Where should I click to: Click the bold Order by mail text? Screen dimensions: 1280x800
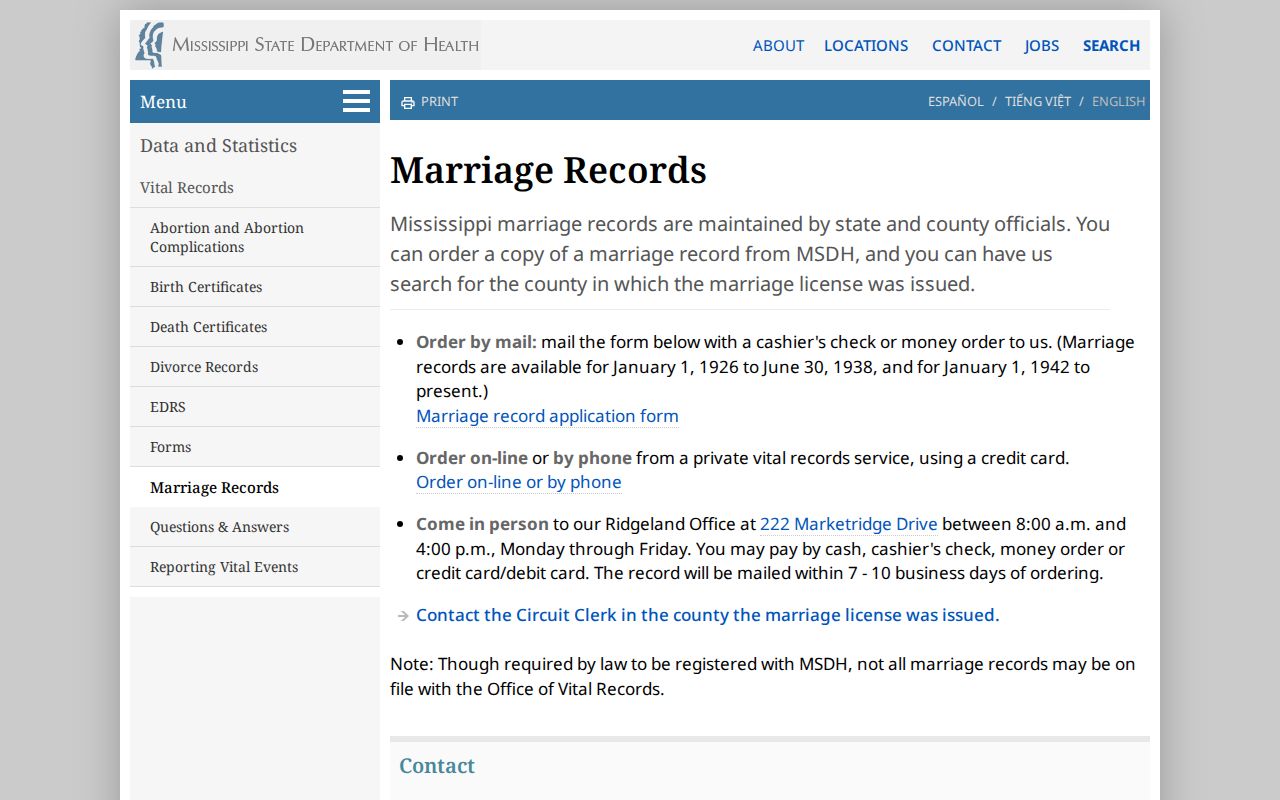click(x=476, y=342)
